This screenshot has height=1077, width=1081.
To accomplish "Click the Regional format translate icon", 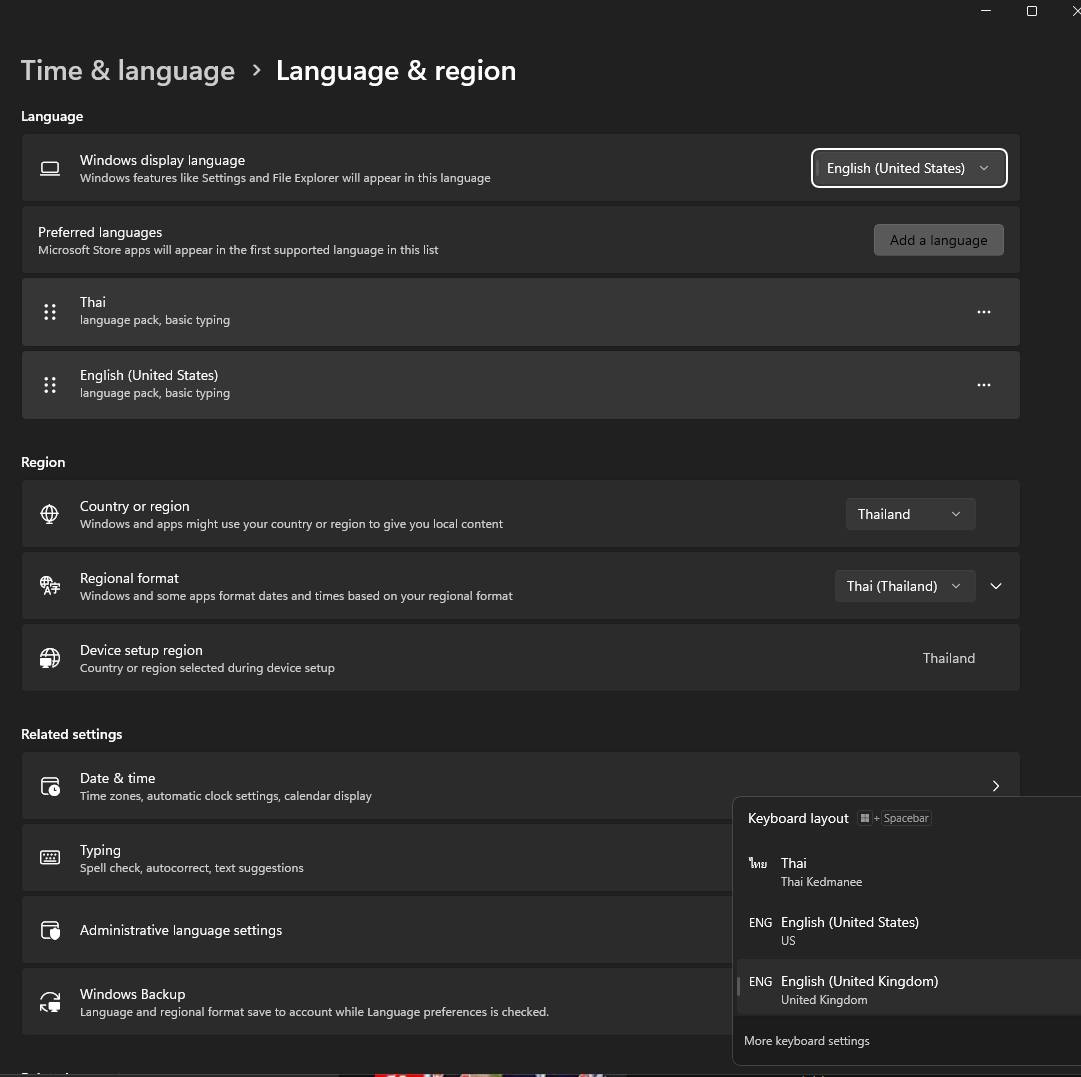I will pyautogui.click(x=50, y=586).
